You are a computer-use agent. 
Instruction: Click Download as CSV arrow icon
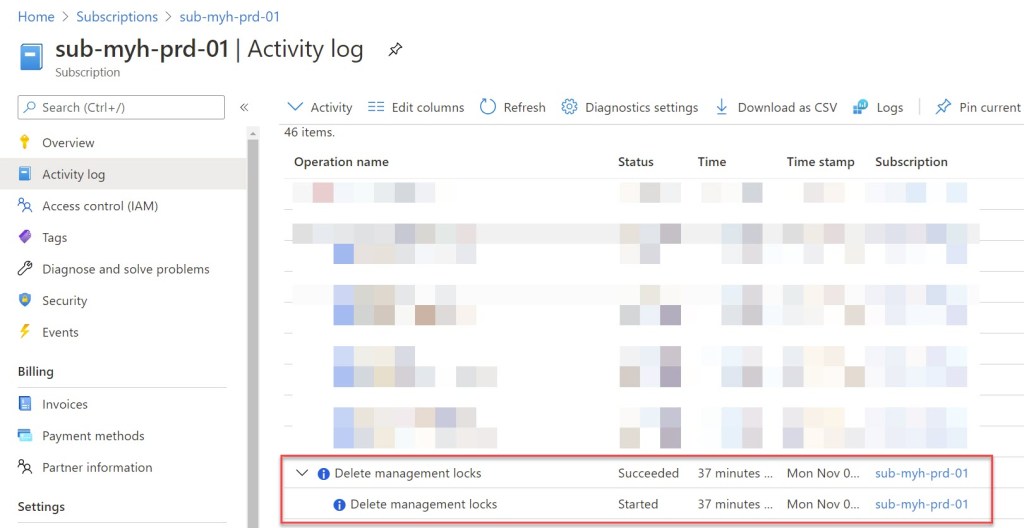(x=721, y=107)
